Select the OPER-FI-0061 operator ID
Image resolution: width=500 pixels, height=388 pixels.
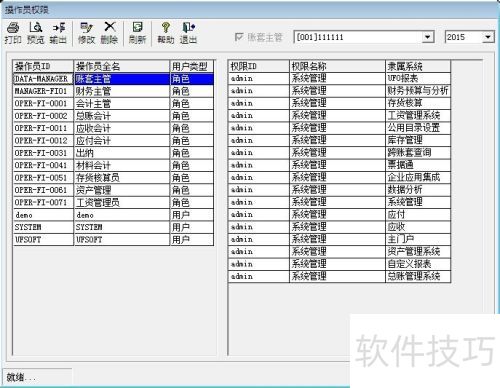[43, 190]
